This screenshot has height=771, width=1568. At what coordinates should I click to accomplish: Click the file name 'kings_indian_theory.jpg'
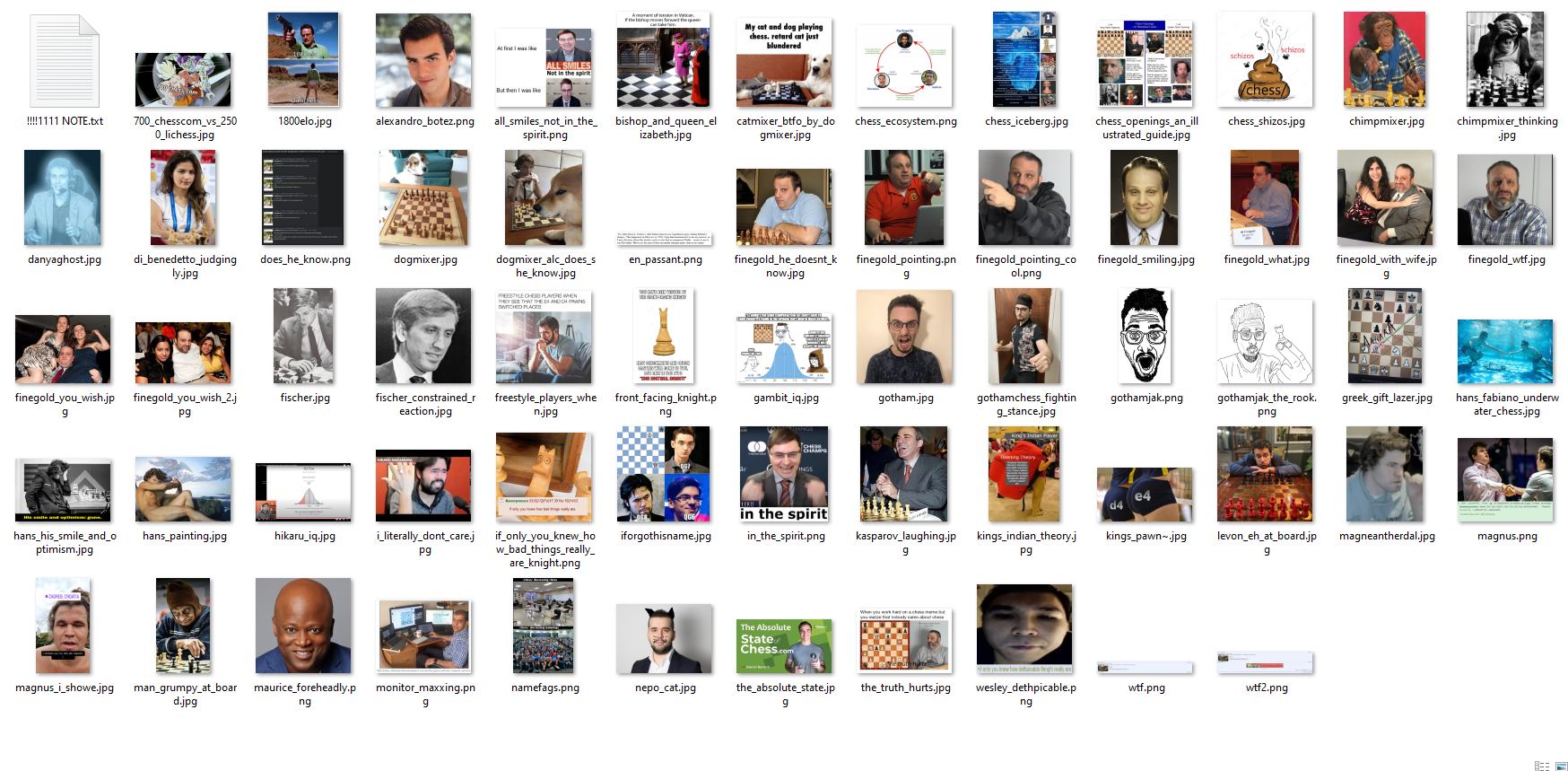tap(1026, 543)
